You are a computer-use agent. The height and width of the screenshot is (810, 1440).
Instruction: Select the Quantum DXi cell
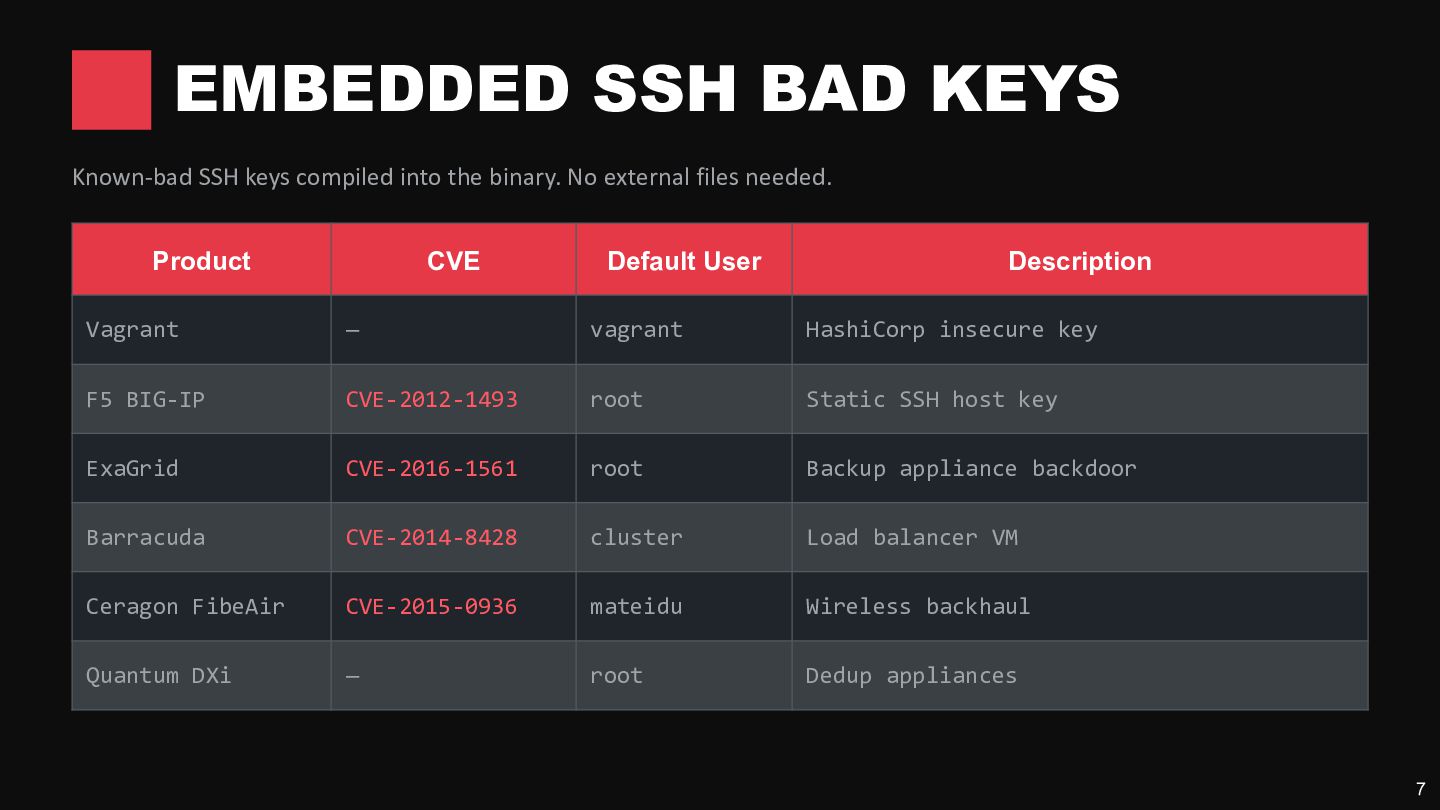[x=201, y=675]
